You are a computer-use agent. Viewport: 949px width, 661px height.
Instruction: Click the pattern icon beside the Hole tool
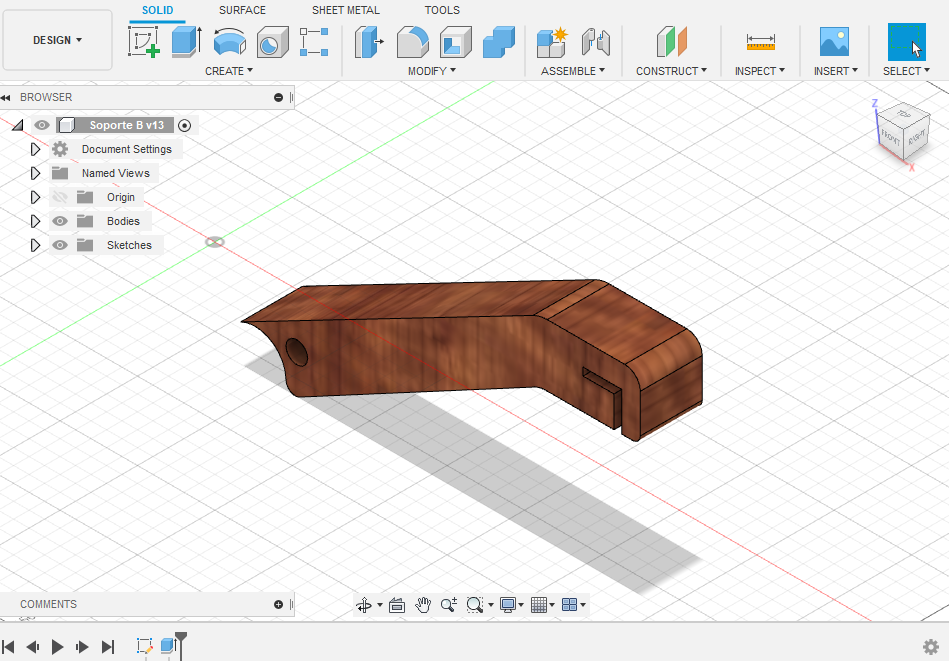click(314, 42)
